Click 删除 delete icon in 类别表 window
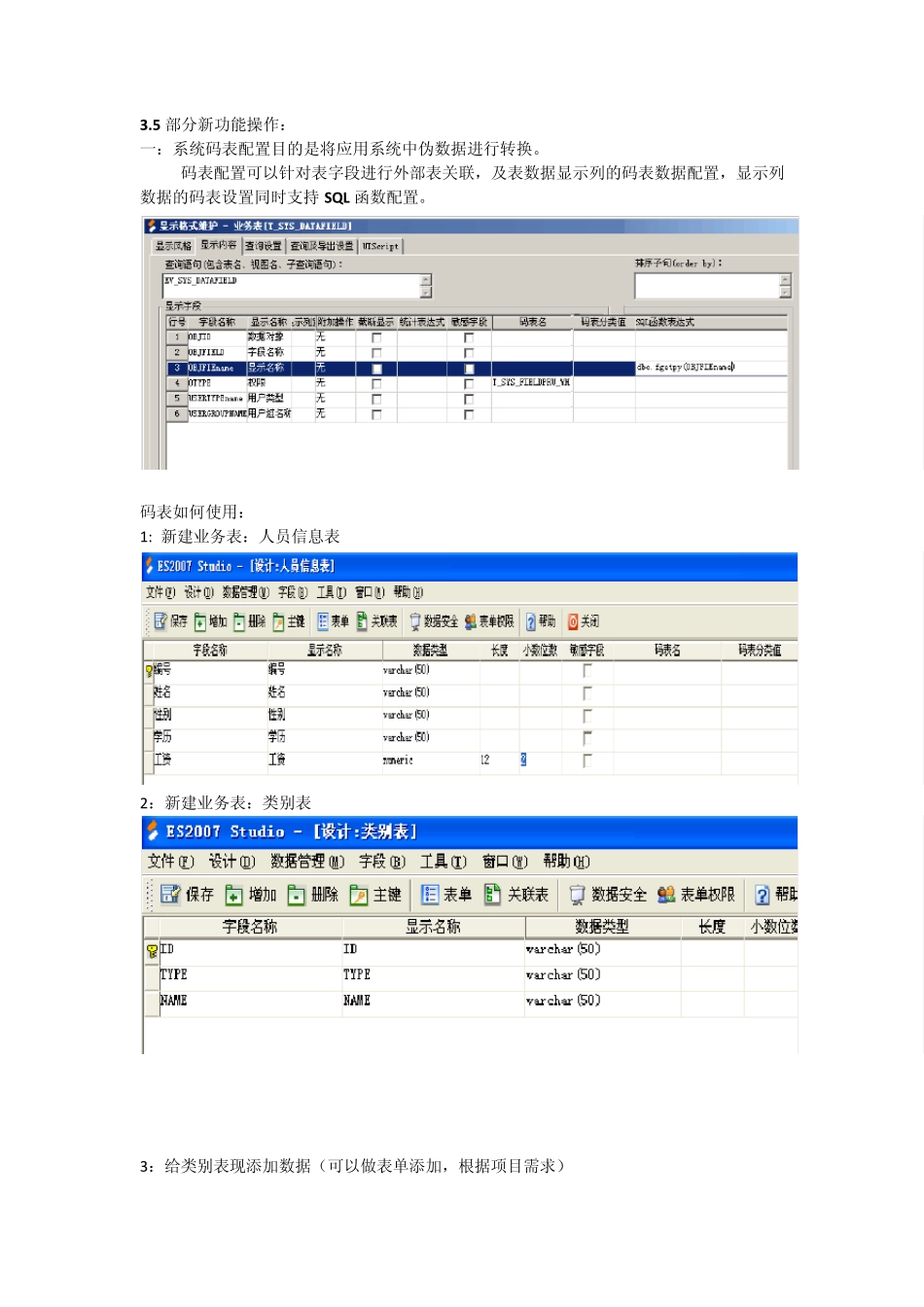Screen dimensions: 924x1307 [x=297, y=895]
